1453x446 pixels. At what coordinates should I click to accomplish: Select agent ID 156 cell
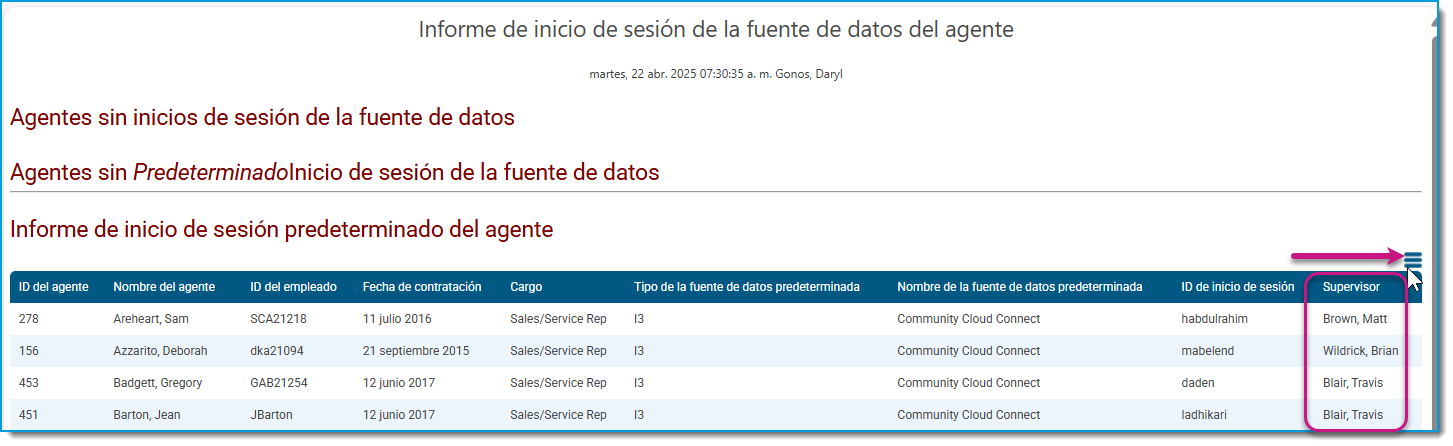coord(28,351)
